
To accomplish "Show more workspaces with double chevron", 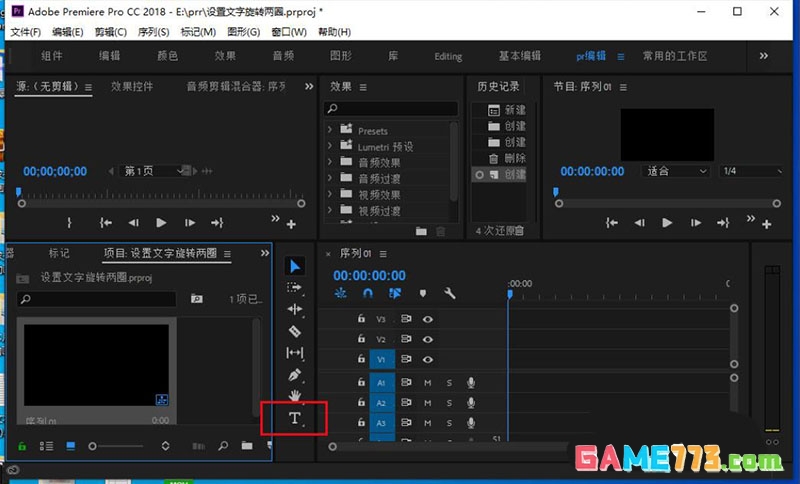I will click(x=763, y=56).
